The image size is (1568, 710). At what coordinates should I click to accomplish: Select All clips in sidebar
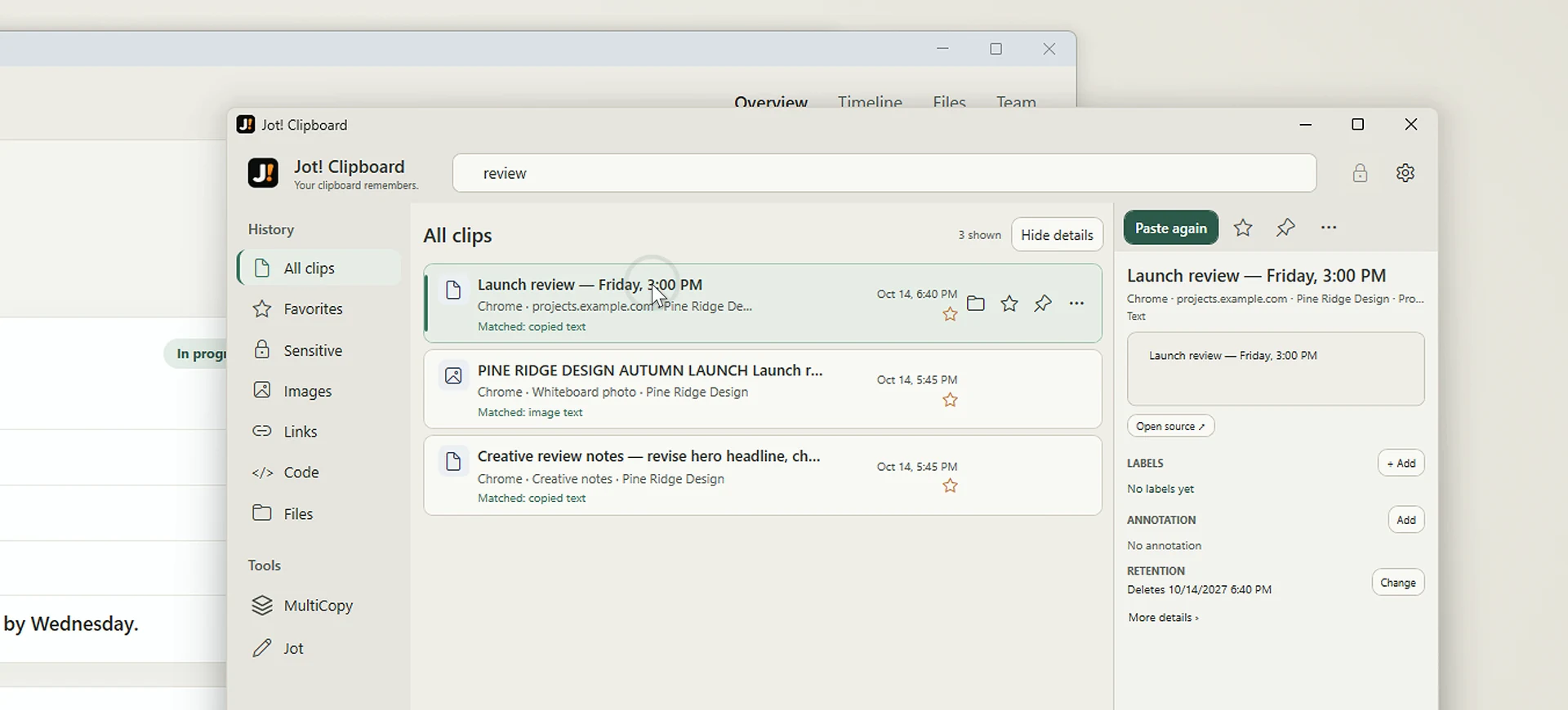coord(319,268)
